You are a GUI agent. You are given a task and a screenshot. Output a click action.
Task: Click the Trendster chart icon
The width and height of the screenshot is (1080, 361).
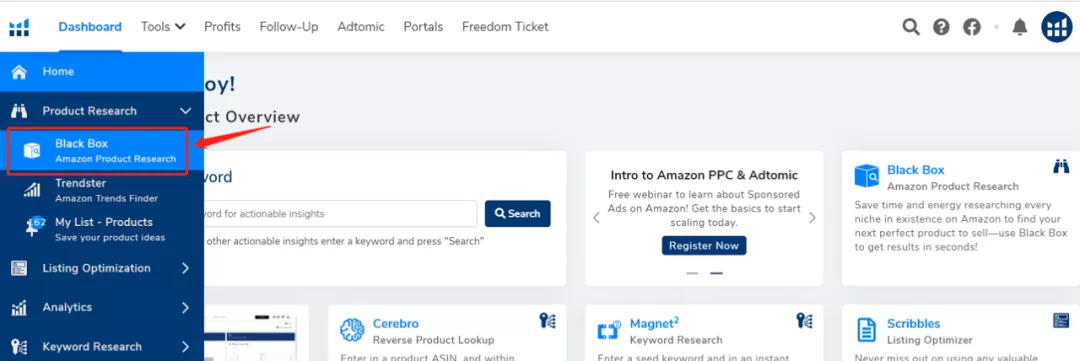[32, 190]
